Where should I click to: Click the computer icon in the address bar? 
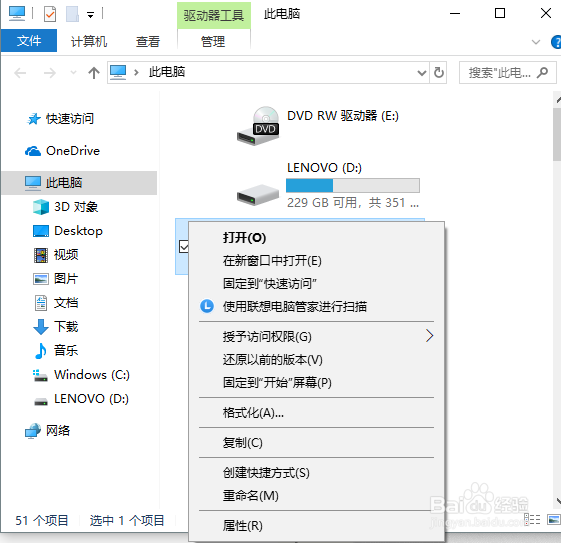[x=118, y=72]
